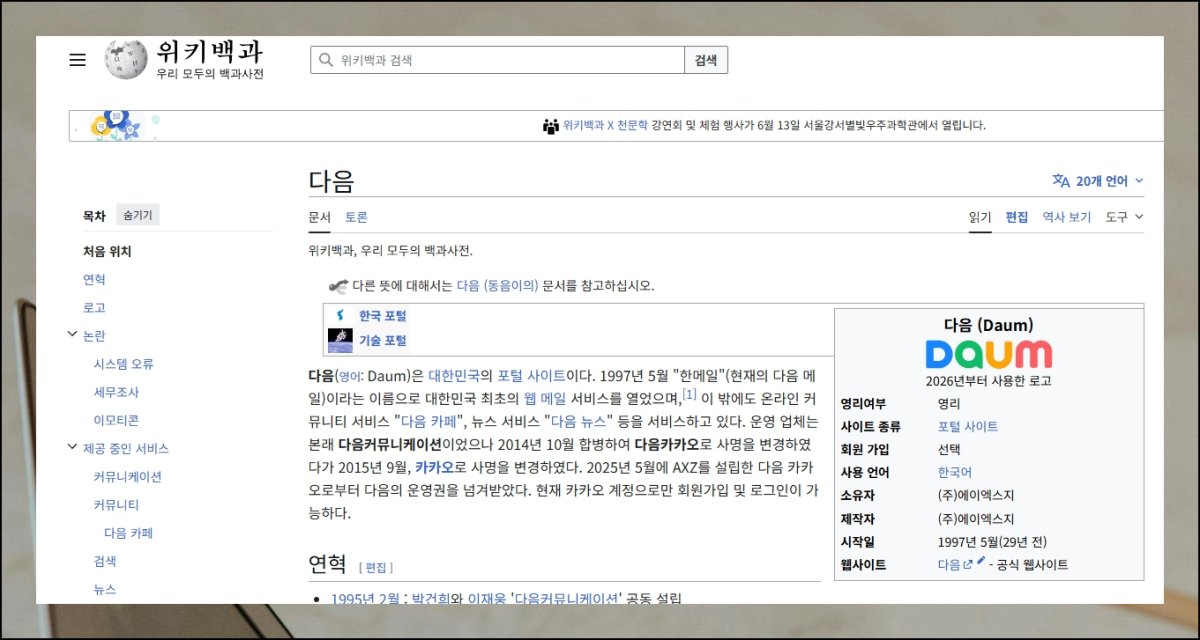Select the 편집 edit tab
The width and height of the screenshot is (1200, 640).
click(1017, 217)
